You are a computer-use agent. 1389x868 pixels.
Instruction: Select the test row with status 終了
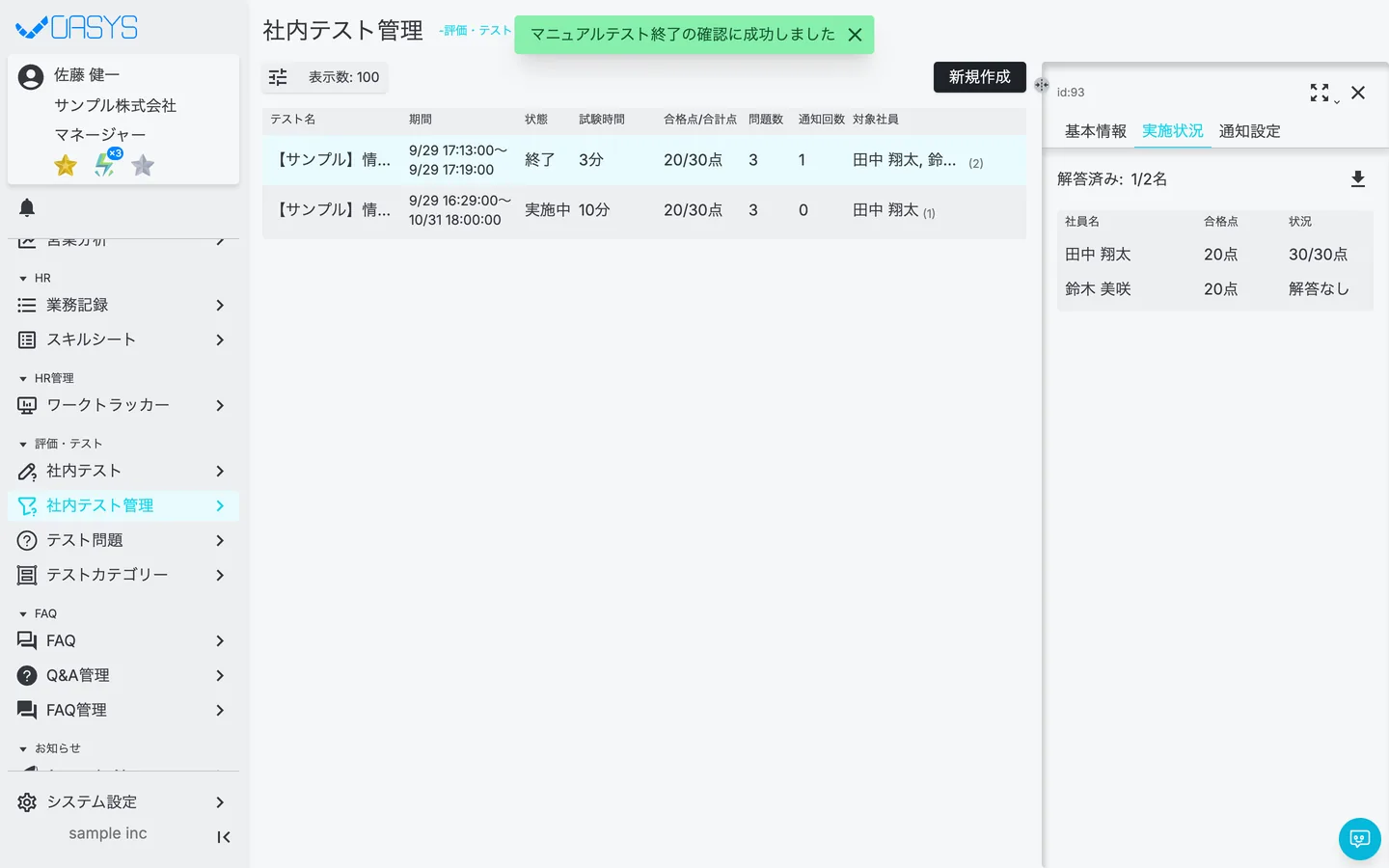tap(644, 160)
